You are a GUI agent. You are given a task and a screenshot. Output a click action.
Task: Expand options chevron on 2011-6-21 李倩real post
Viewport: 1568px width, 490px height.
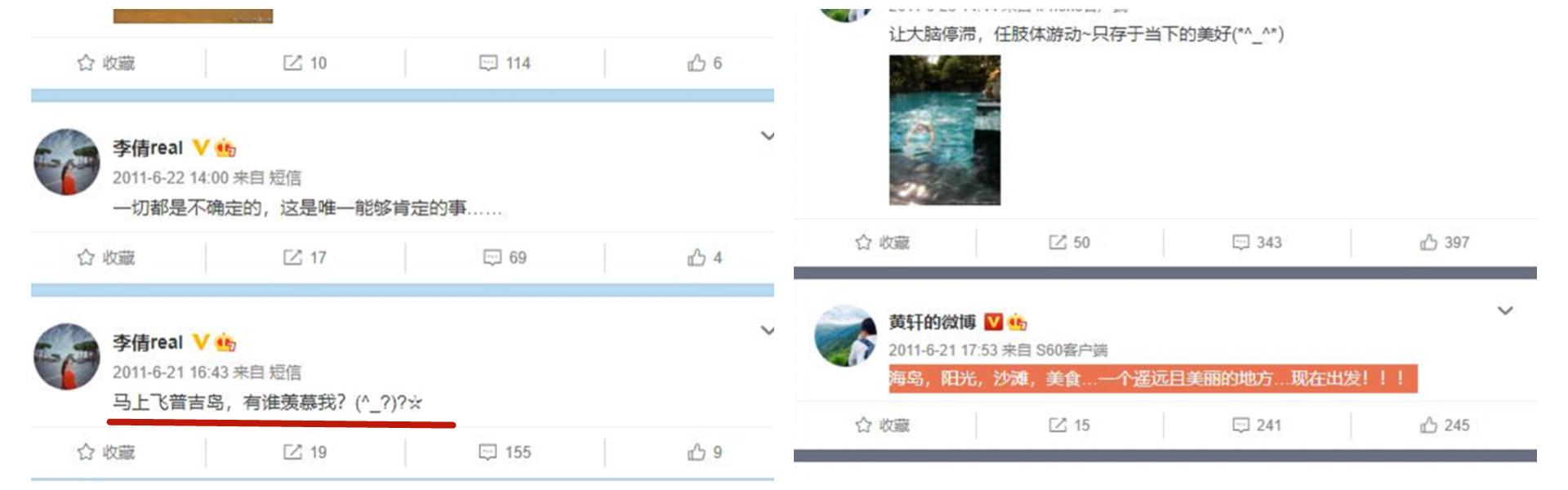[767, 330]
